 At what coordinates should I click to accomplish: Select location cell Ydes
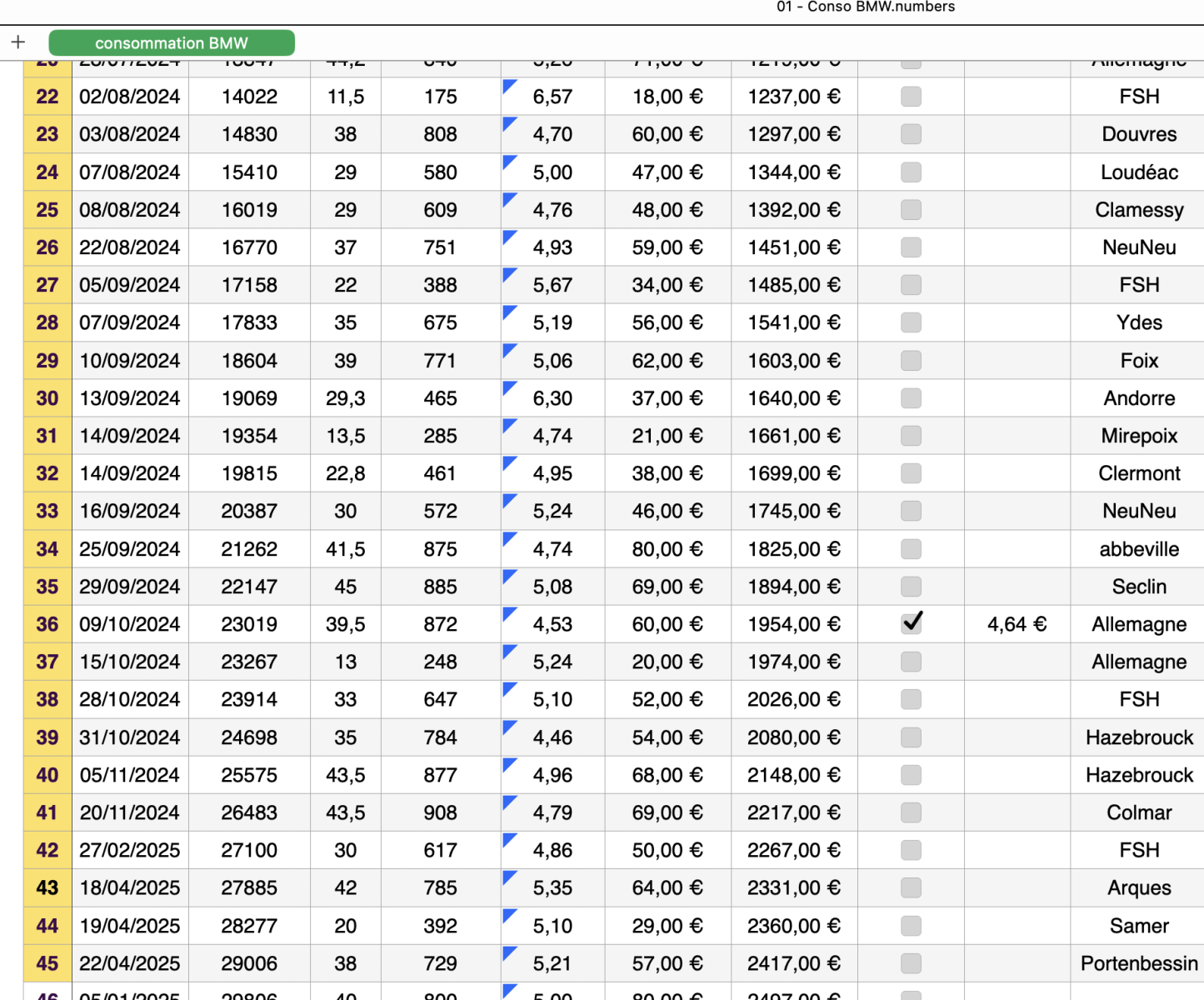click(1139, 322)
